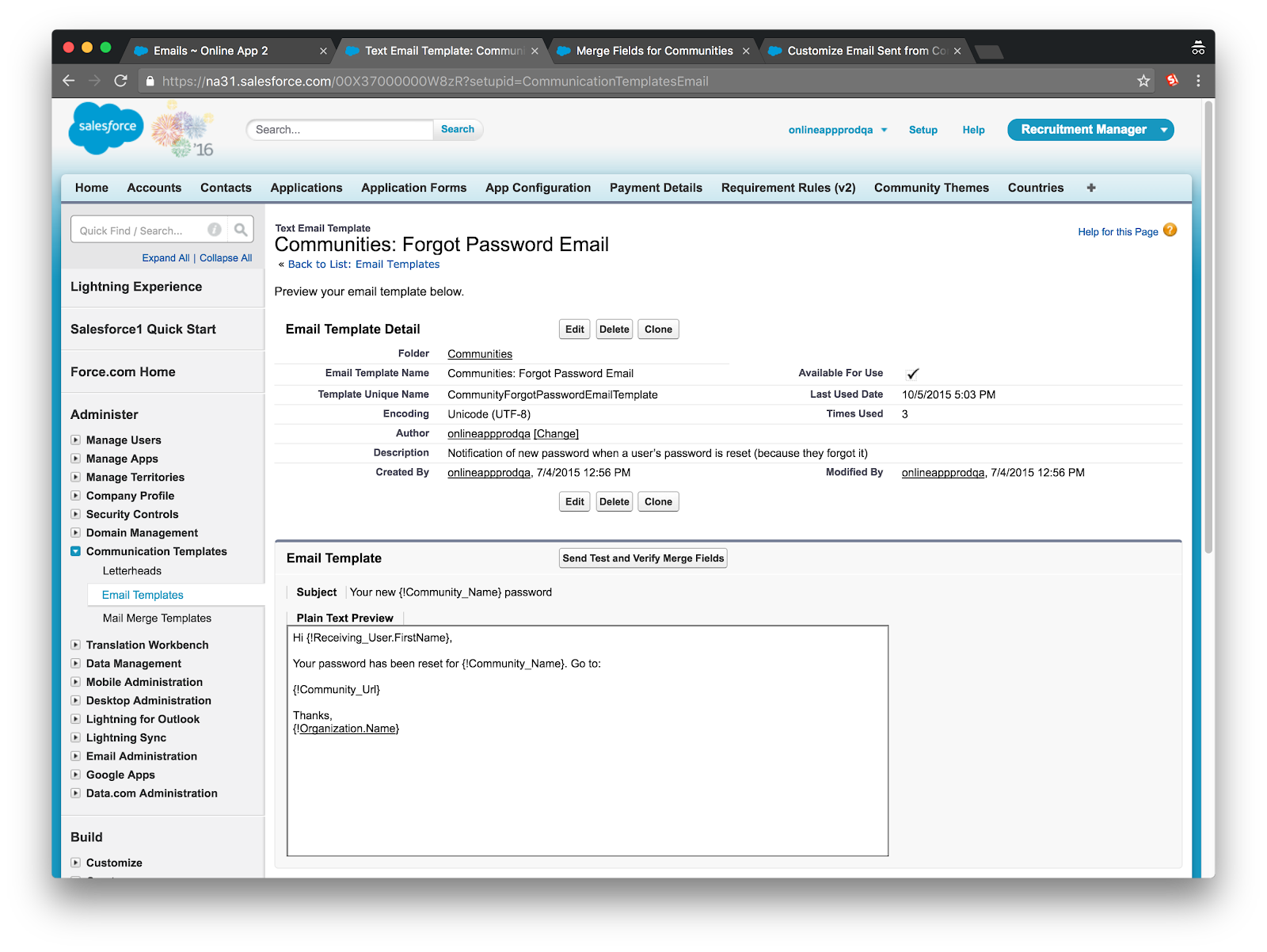1267x952 pixels.
Task: Click Send Test and Verify Merge Fields
Action: coord(643,558)
